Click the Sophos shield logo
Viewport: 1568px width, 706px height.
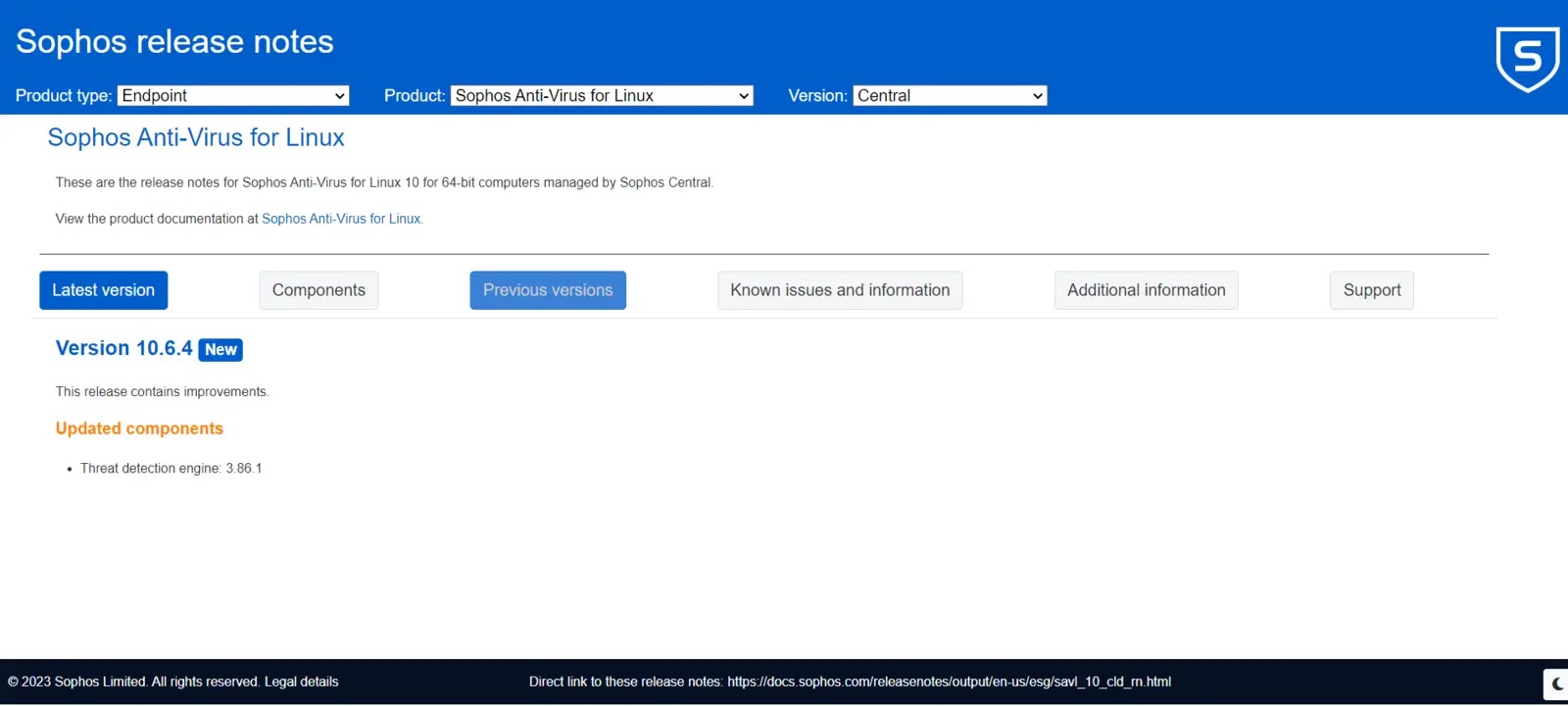click(1527, 59)
